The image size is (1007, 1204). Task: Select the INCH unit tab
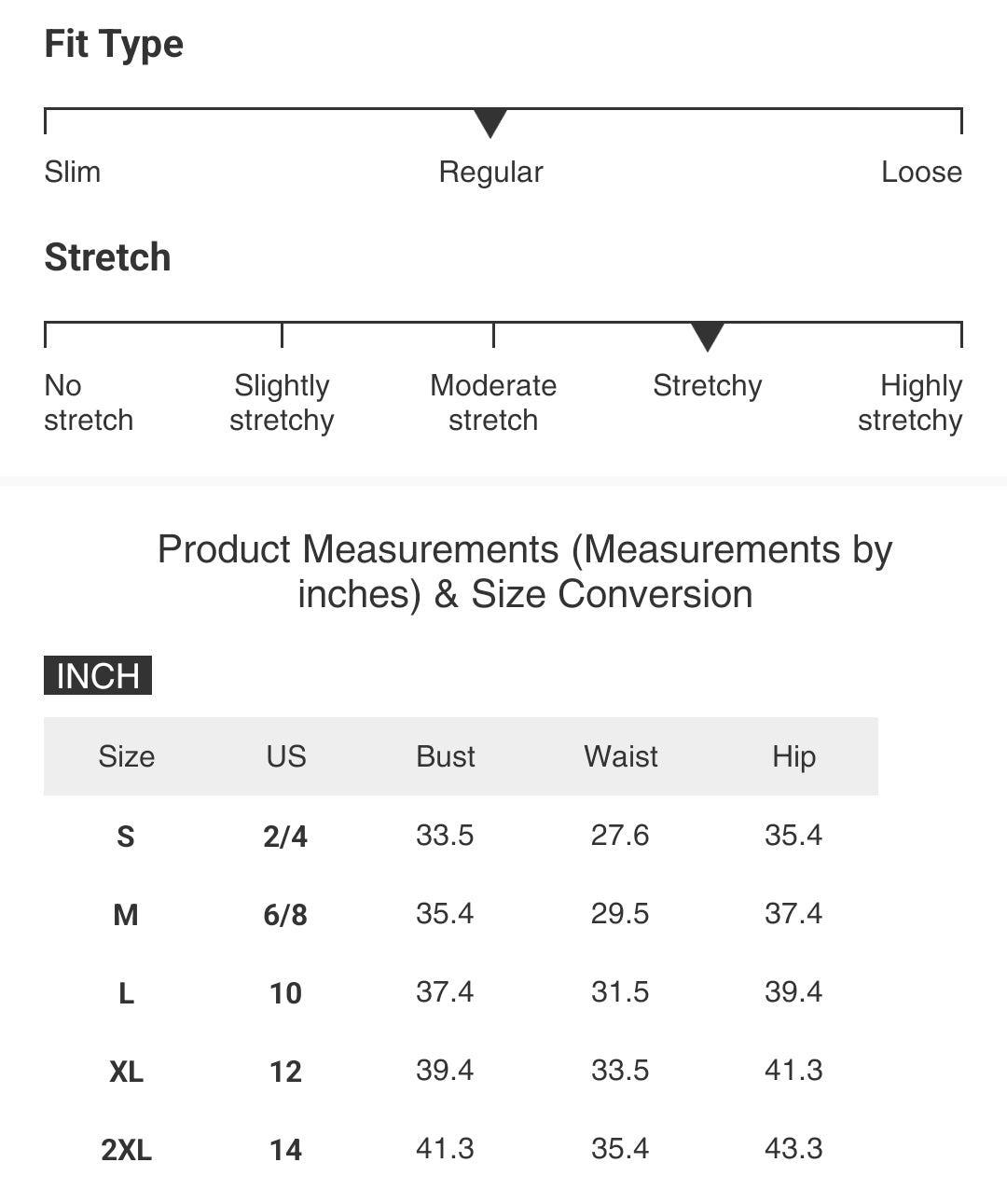point(98,675)
